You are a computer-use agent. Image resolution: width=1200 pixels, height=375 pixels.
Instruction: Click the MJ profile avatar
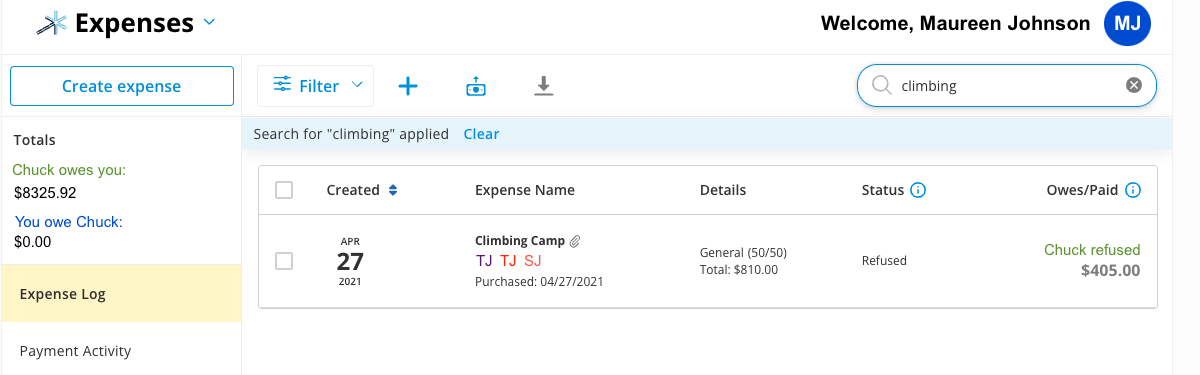tap(1127, 23)
